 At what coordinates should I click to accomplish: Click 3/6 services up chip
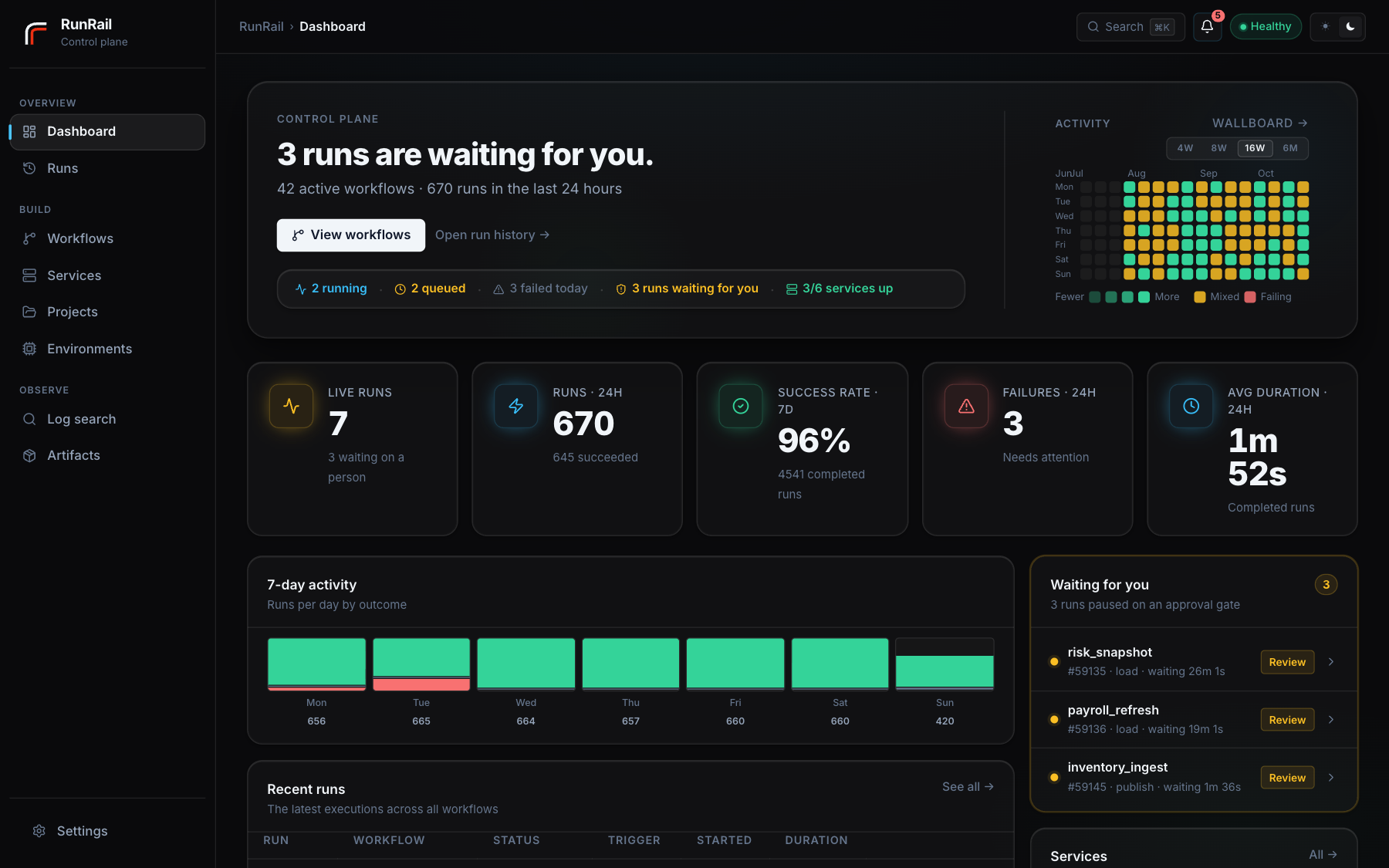(x=839, y=289)
